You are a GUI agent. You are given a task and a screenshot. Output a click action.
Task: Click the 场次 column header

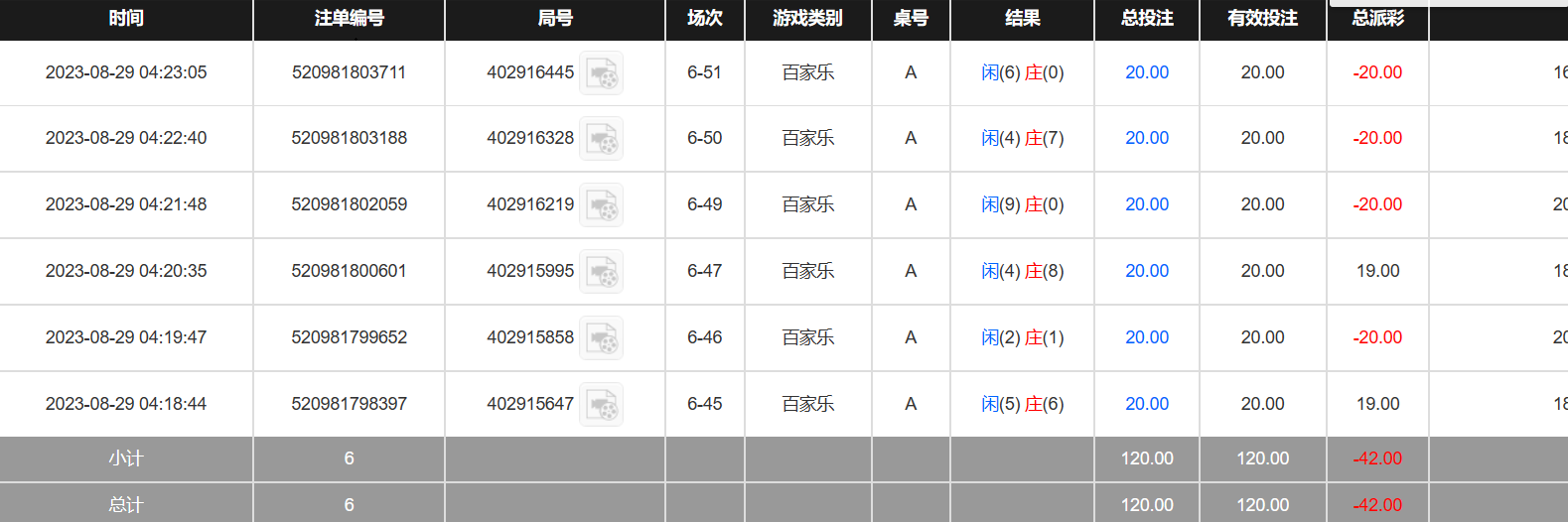point(705,18)
